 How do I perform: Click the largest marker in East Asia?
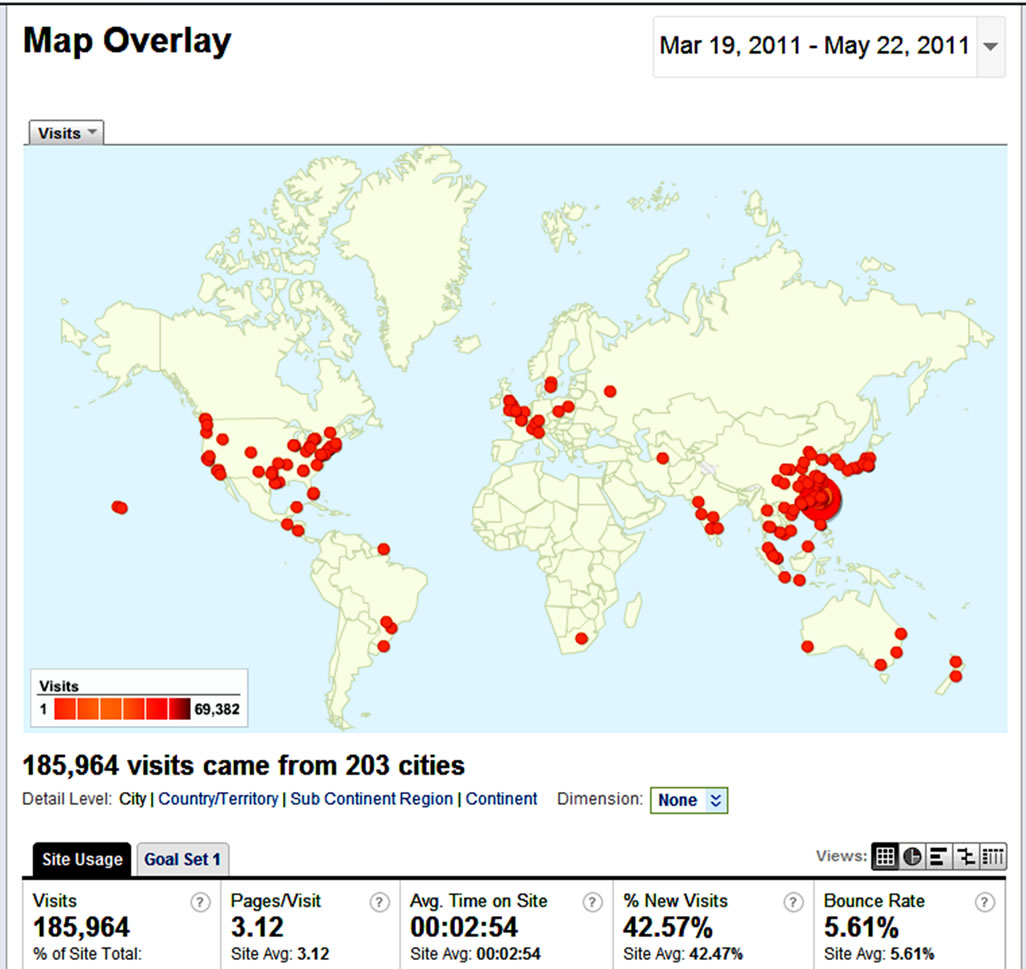click(821, 500)
